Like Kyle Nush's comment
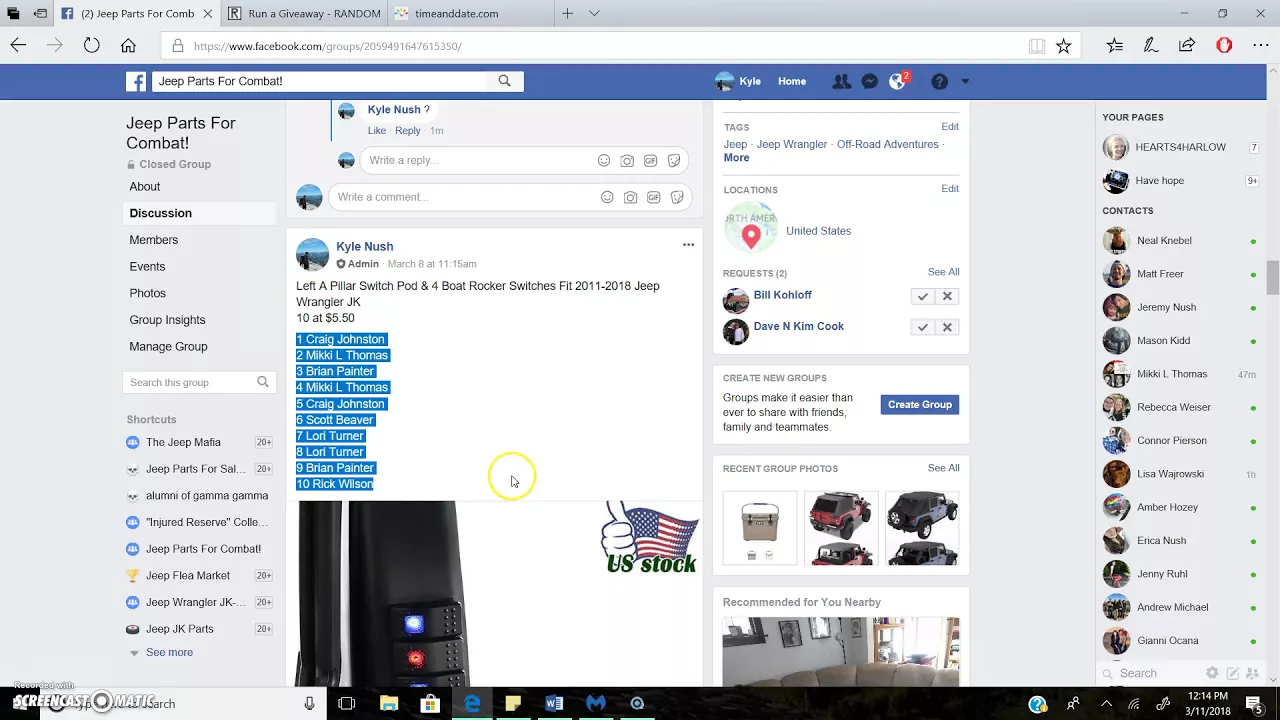The image size is (1280, 720). 377,131
